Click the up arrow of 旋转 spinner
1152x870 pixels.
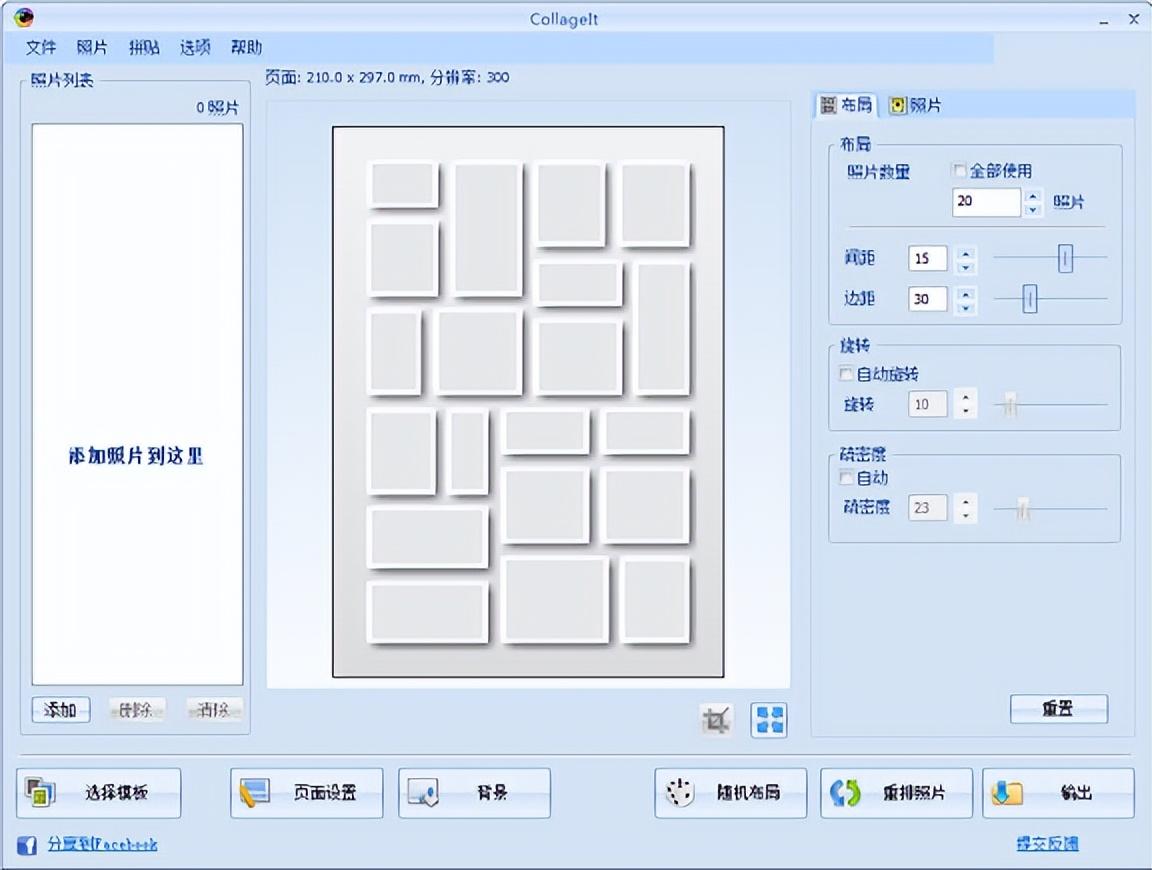click(x=965, y=398)
